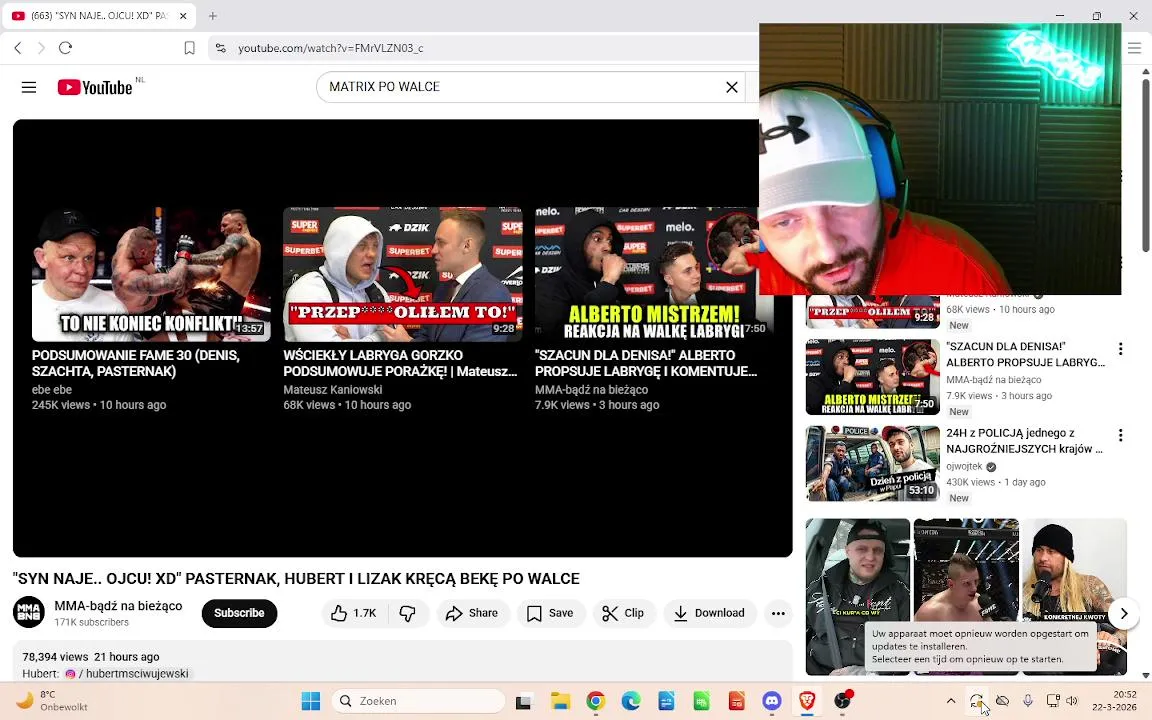Open hubertmsciwujewski Instagram link in description
Image resolution: width=1152 pixels, height=720 pixels.
[x=127, y=673]
